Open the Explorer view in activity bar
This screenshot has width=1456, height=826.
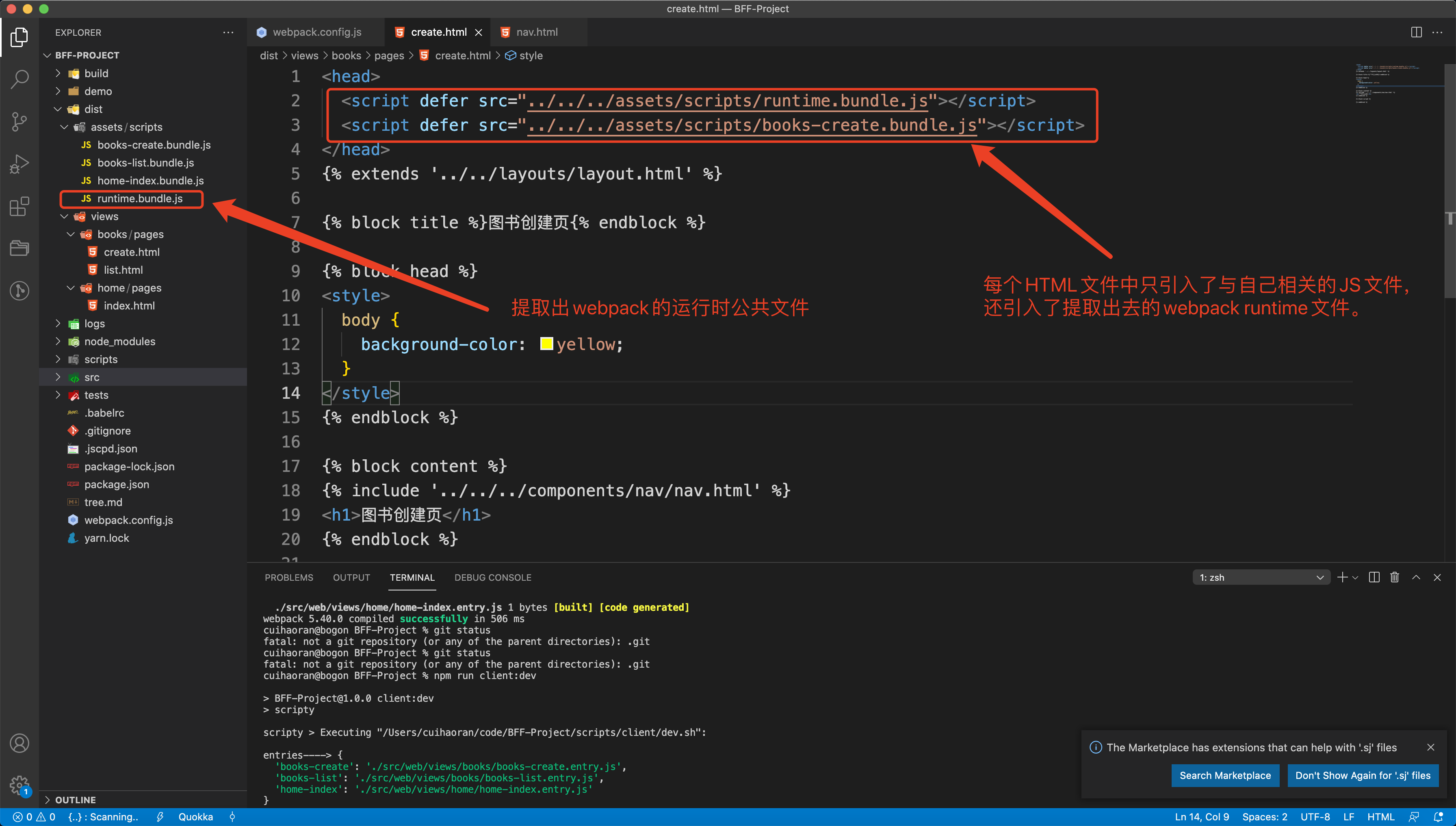pos(19,37)
